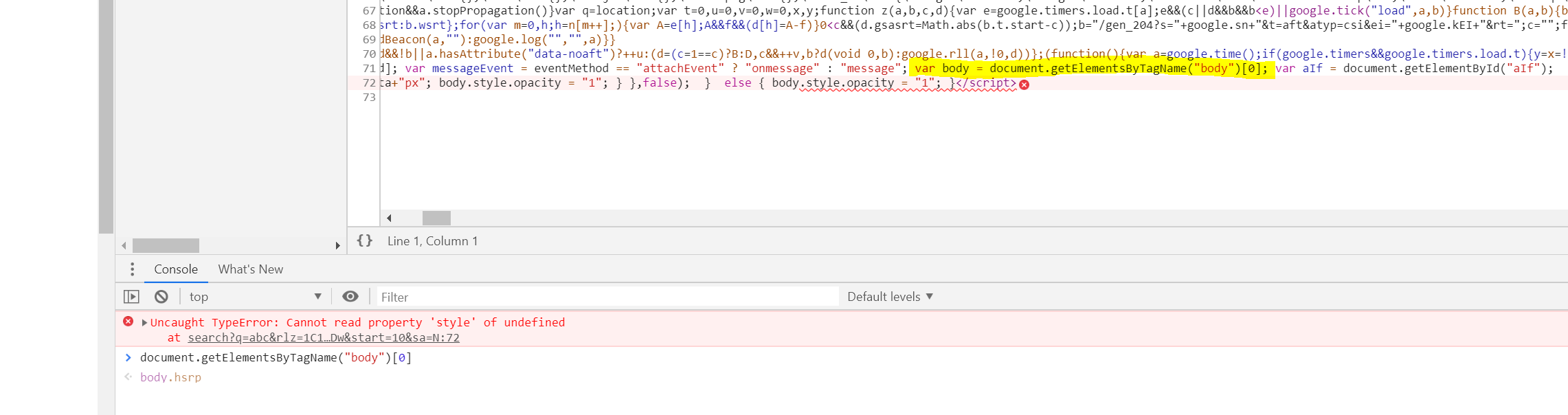Click line number 71 in gutter
This screenshot has width=1568, height=415.
(369, 69)
